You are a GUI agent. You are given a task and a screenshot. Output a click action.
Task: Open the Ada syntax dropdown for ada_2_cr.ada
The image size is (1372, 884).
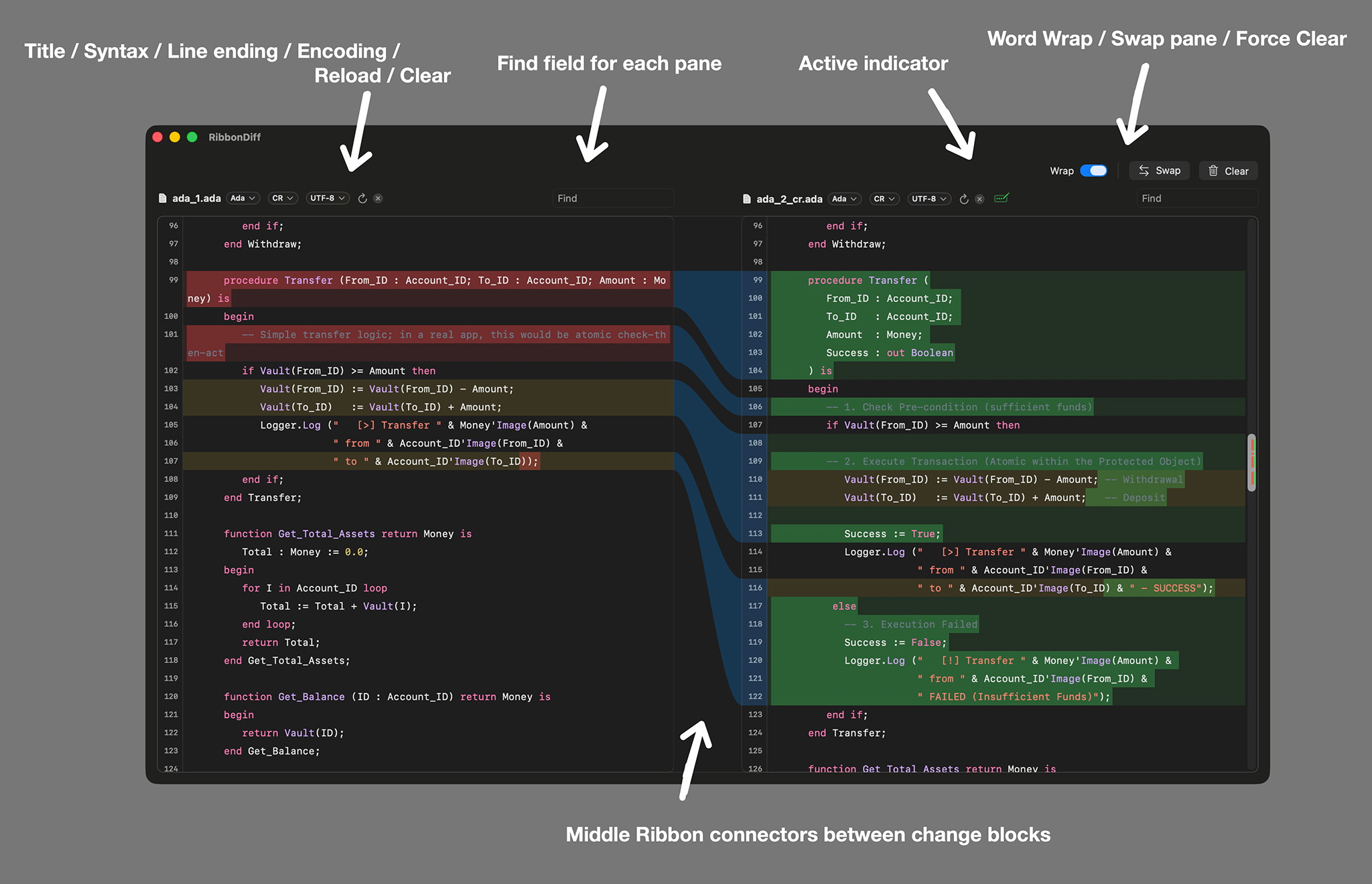844,198
